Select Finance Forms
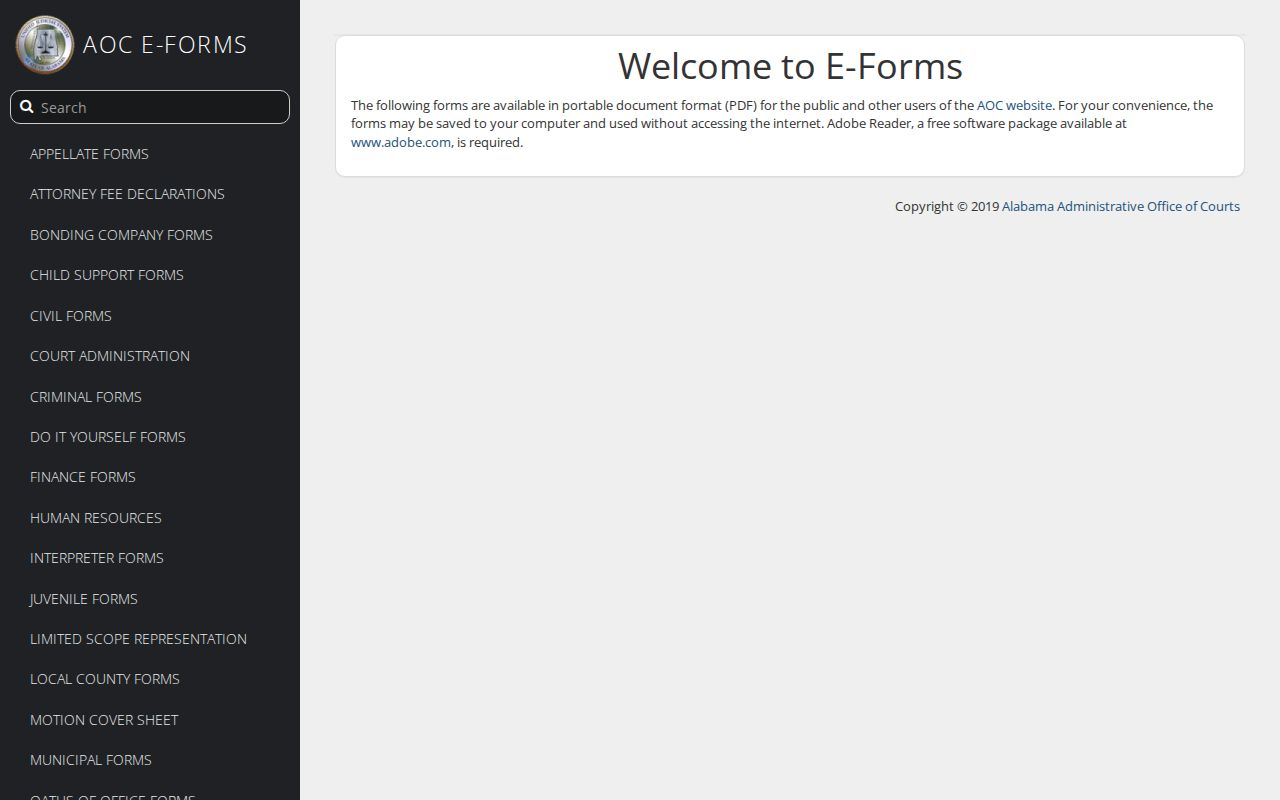Screen dimensions: 1280x800 83,477
